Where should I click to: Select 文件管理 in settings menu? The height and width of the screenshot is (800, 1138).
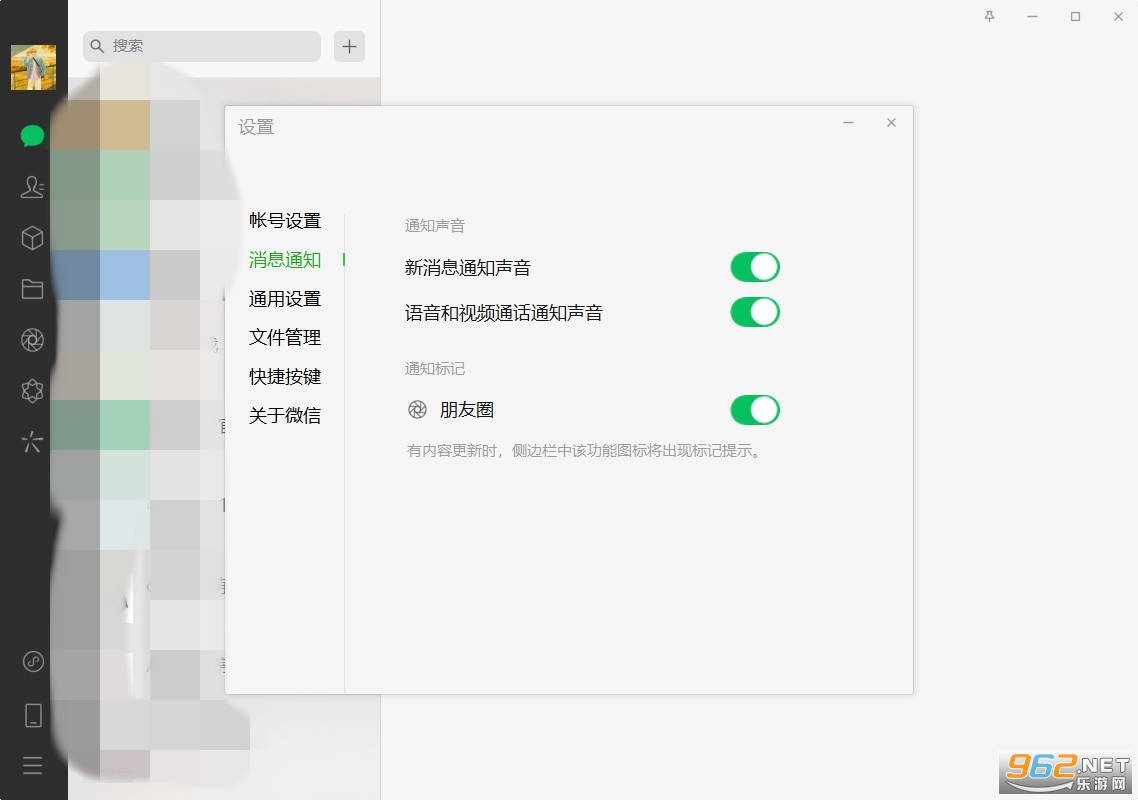(x=285, y=338)
